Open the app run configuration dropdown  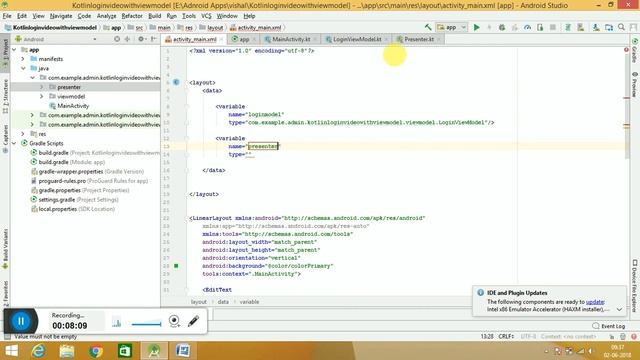tap(451, 27)
